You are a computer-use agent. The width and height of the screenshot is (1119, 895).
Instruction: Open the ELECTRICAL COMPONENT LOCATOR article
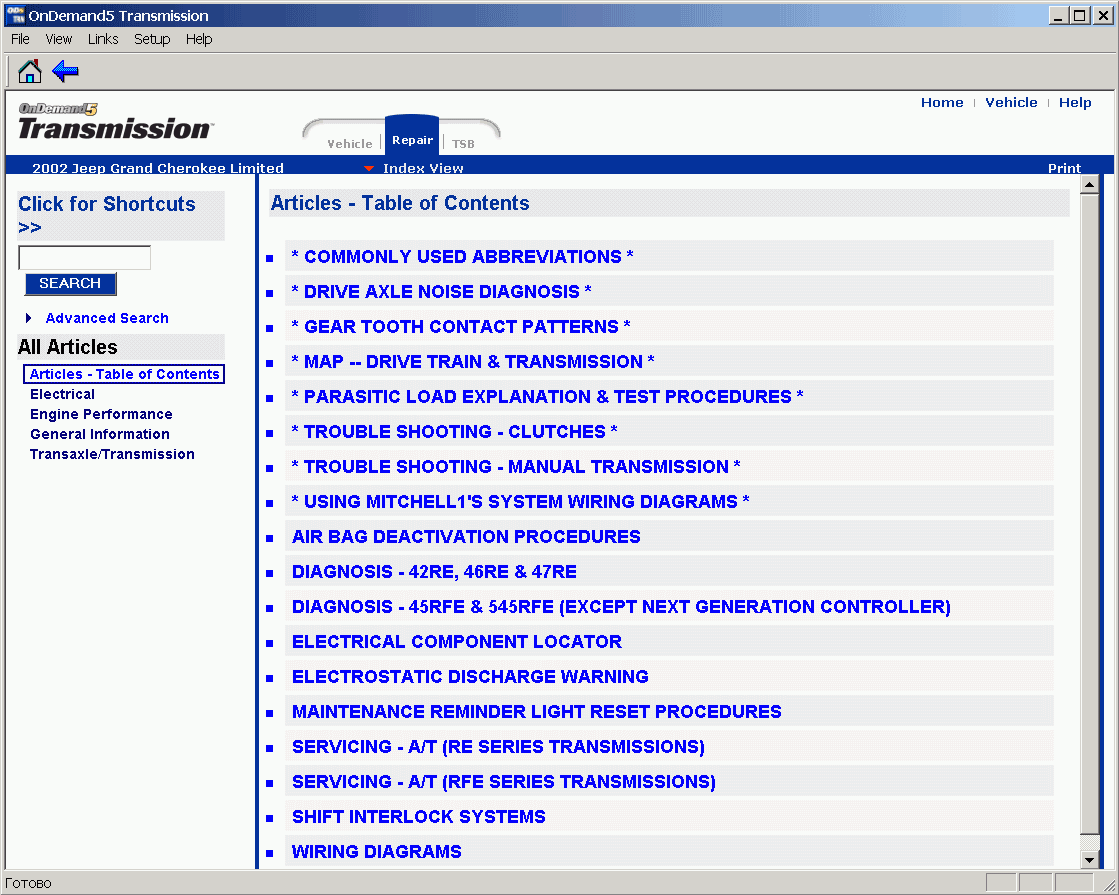click(x=457, y=641)
